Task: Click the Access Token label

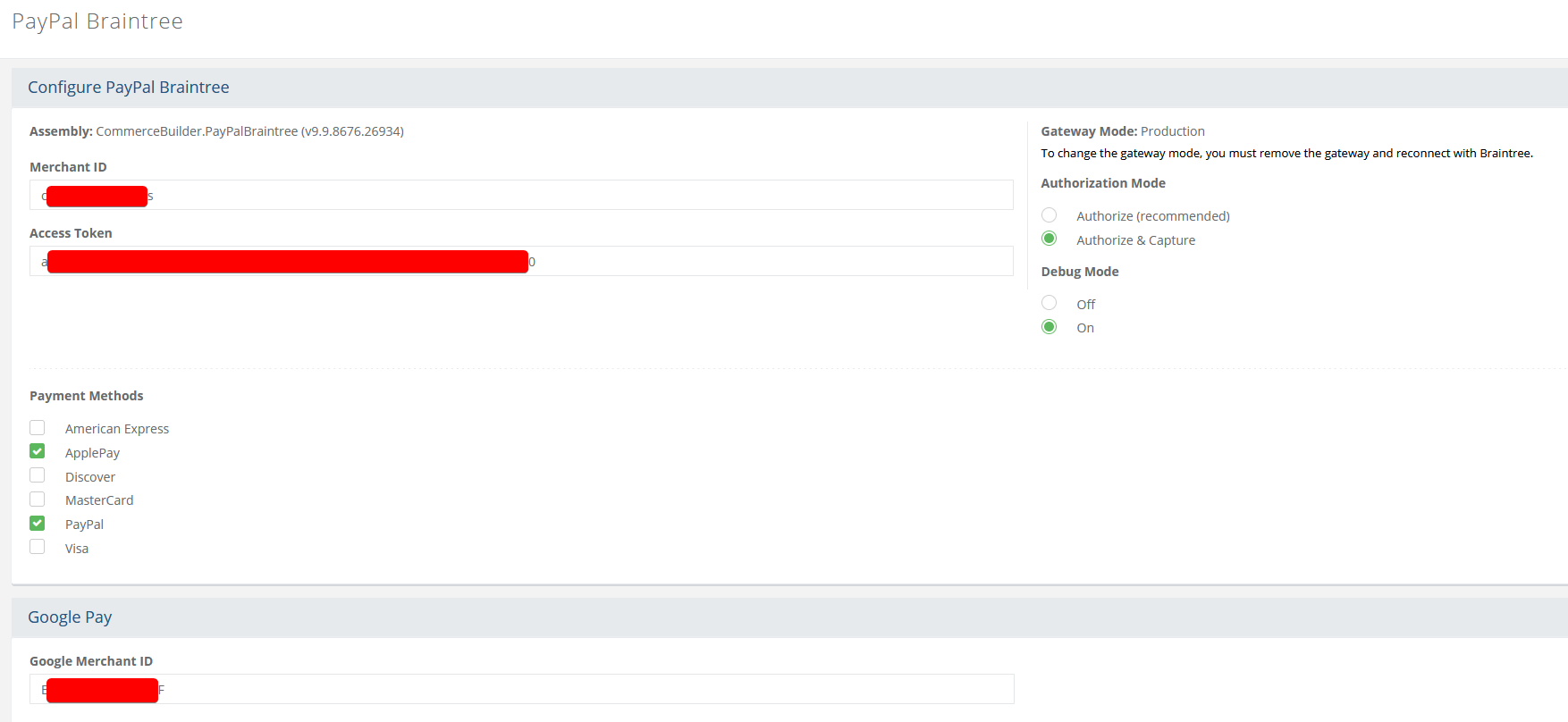Action: tap(71, 233)
